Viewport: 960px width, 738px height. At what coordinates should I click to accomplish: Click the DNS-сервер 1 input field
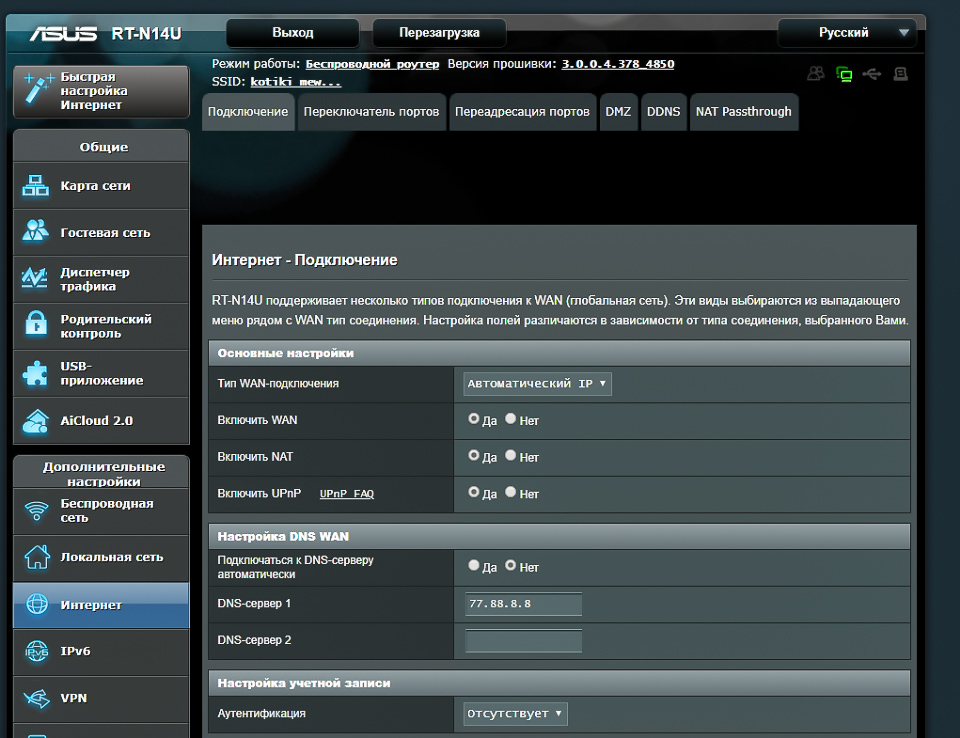pyautogui.click(x=523, y=604)
